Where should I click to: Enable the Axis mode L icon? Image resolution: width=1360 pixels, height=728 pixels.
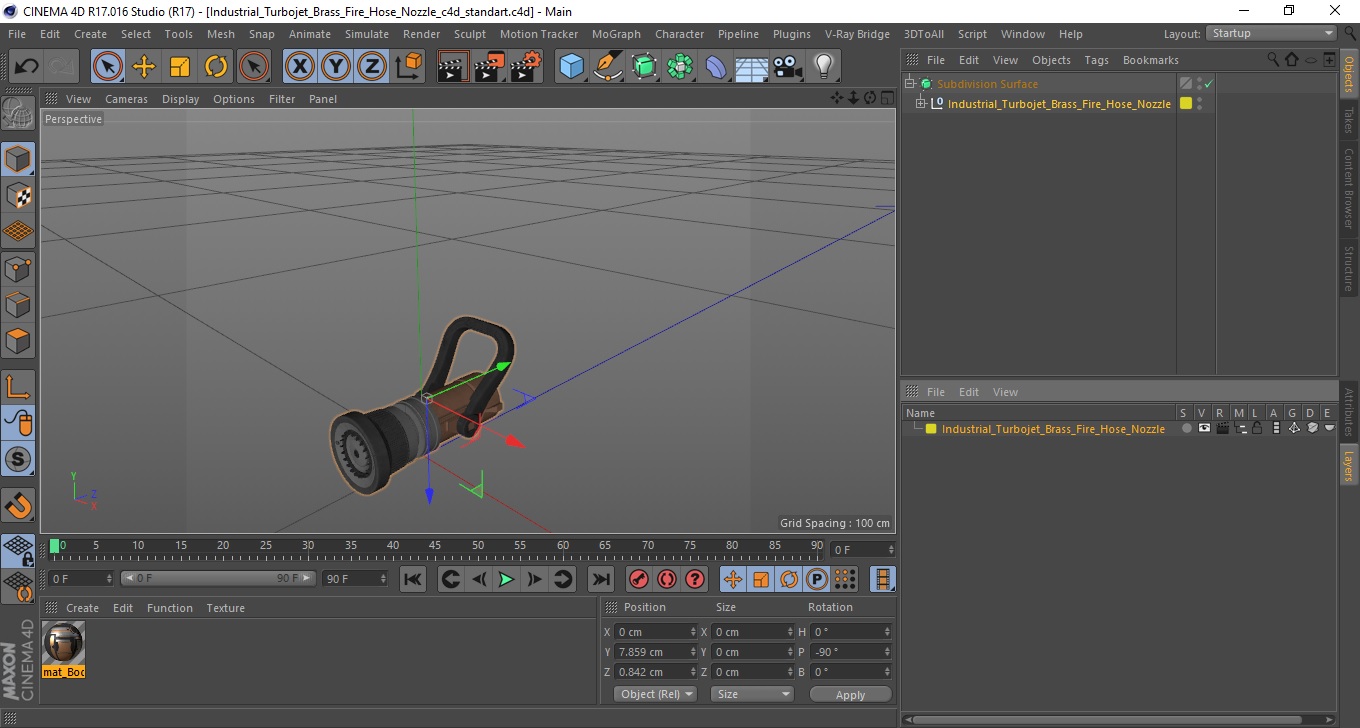click(18, 387)
